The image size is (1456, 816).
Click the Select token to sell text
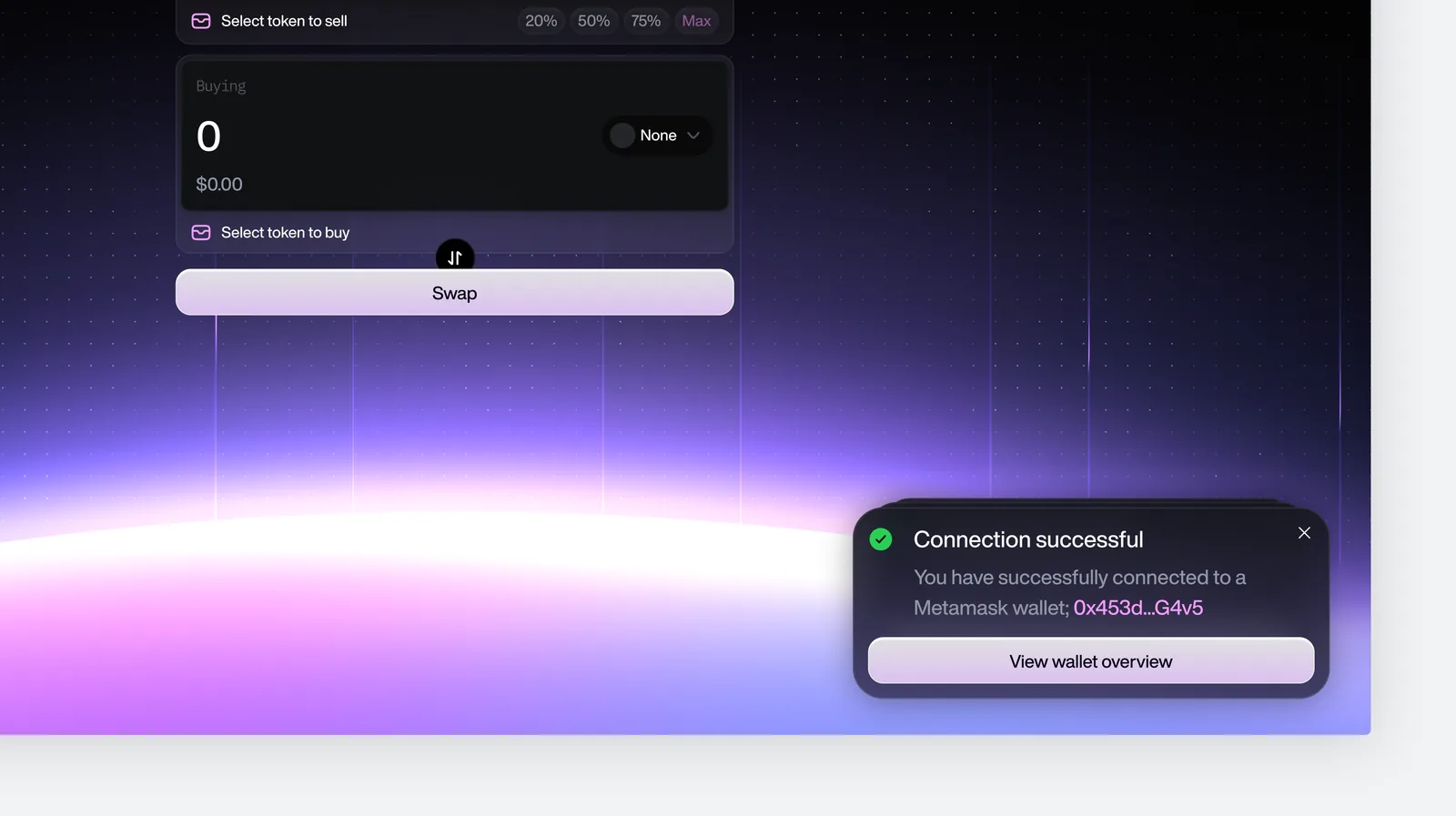click(284, 21)
